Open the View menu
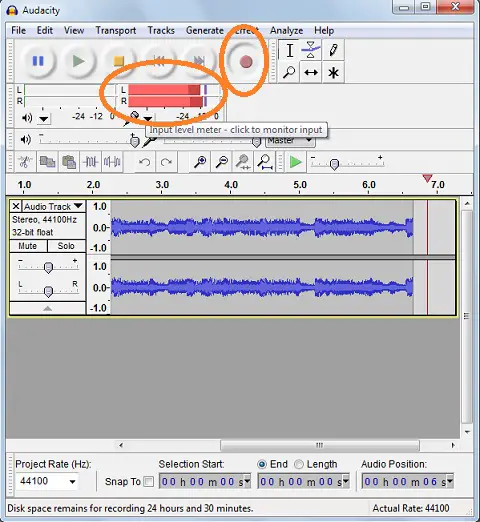480x522 pixels. 74,30
